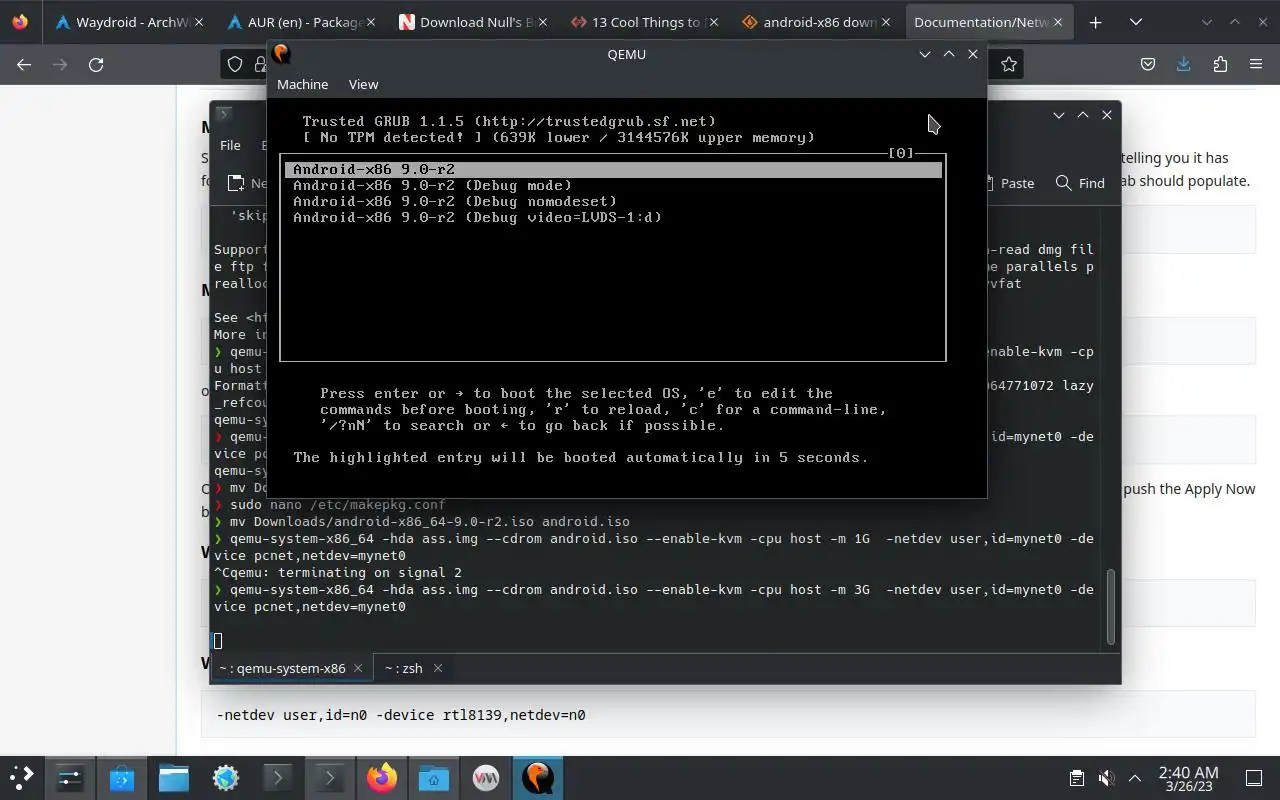Open a new Firefox tab
This screenshot has height=800, width=1280.
1096,22
